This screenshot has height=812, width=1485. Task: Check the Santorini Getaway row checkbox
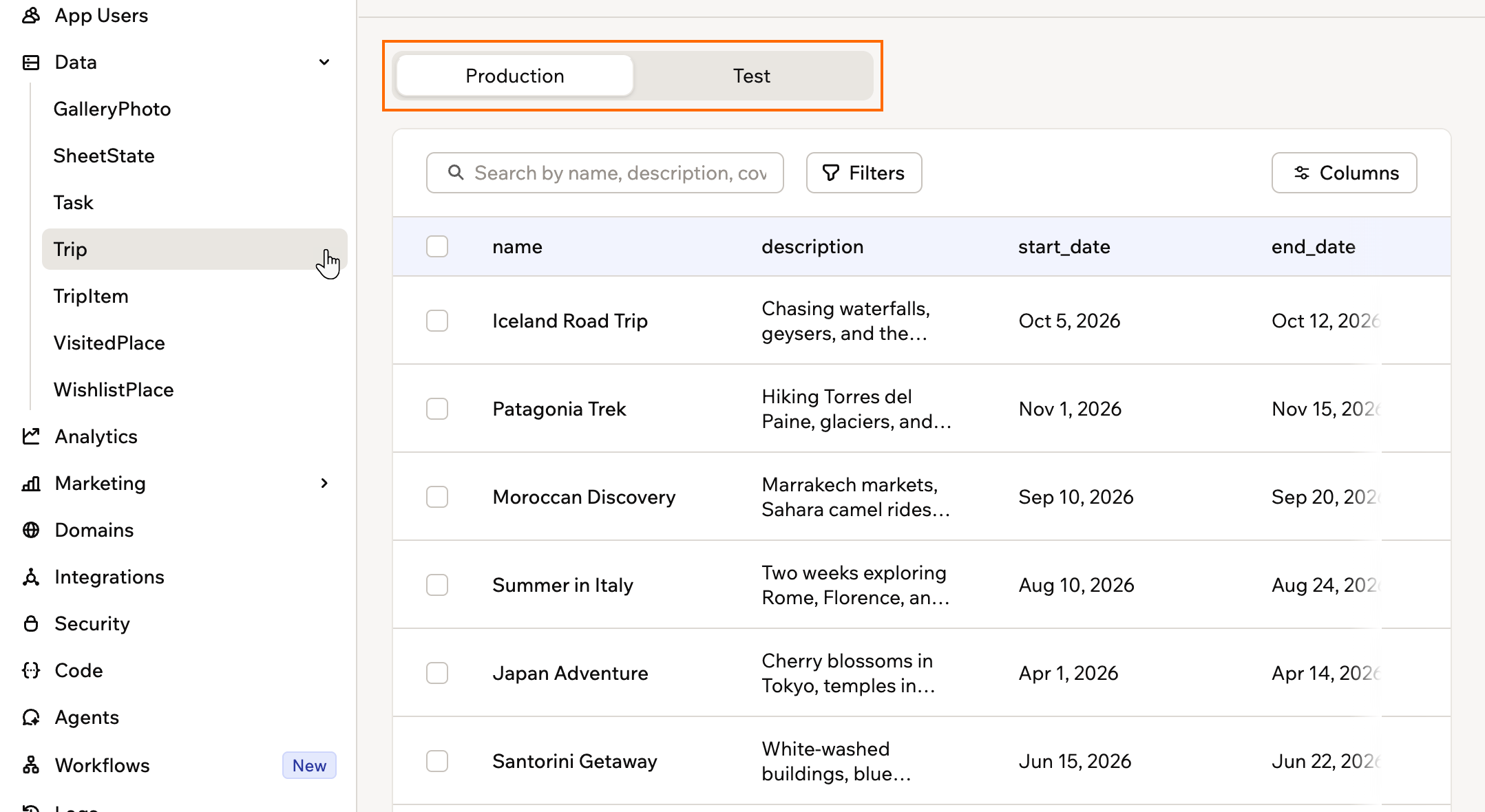(437, 761)
